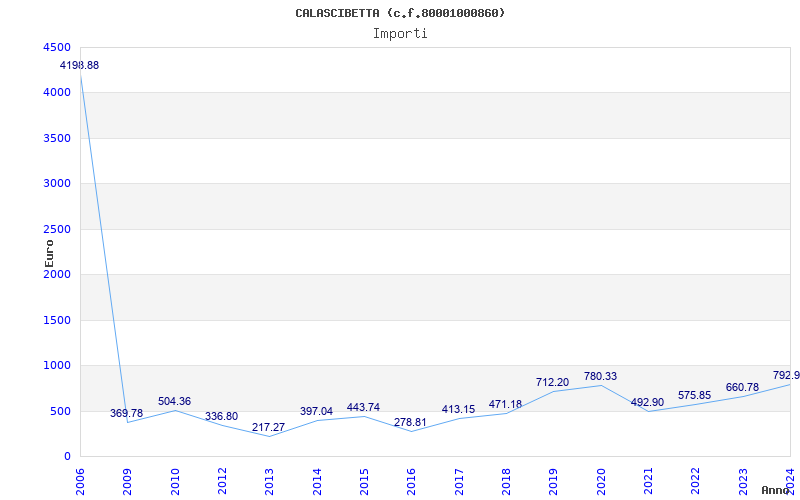Click the 471.18 value label

coord(505,404)
